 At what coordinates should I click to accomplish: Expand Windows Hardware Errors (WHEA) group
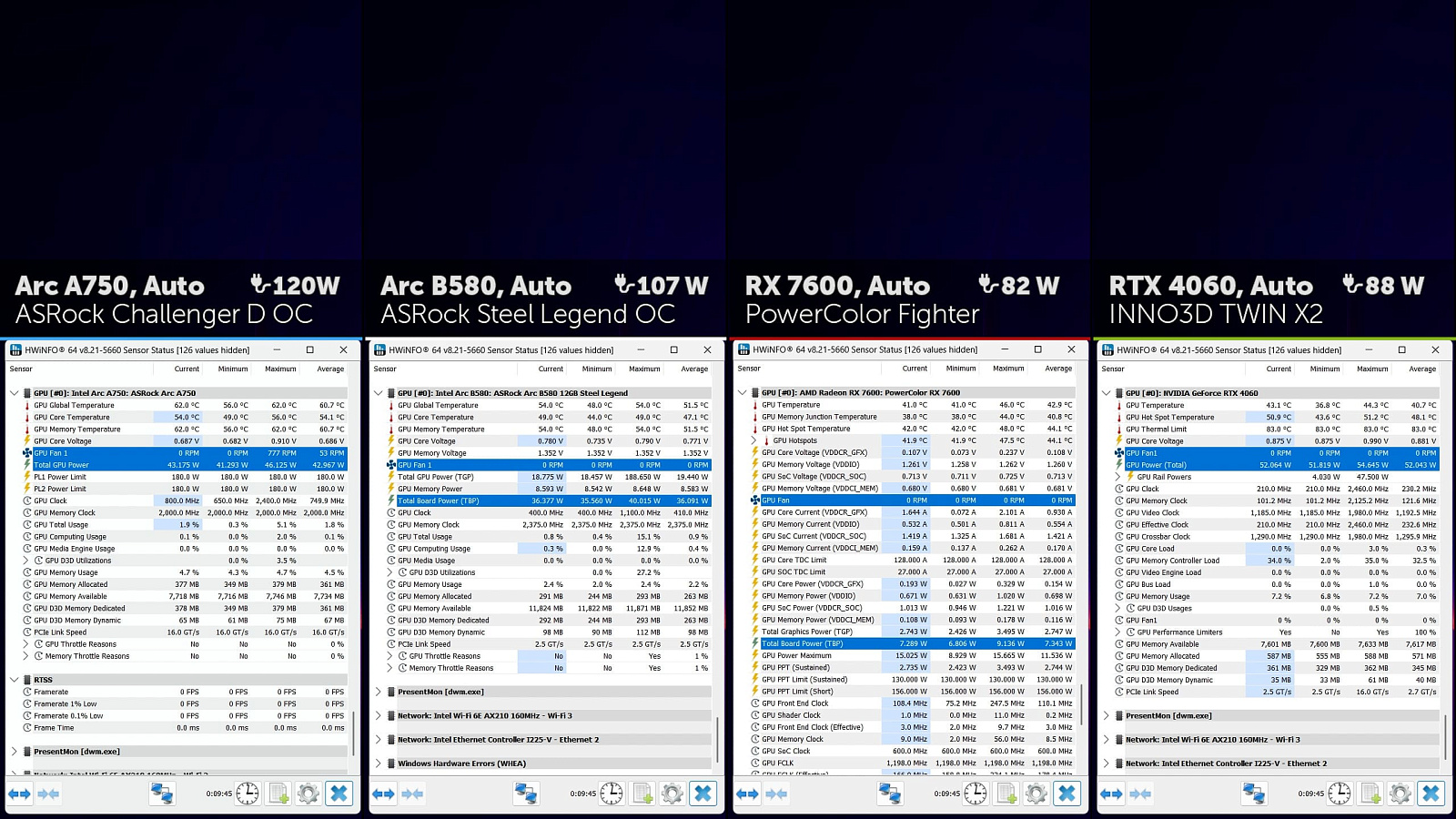coord(378,763)
